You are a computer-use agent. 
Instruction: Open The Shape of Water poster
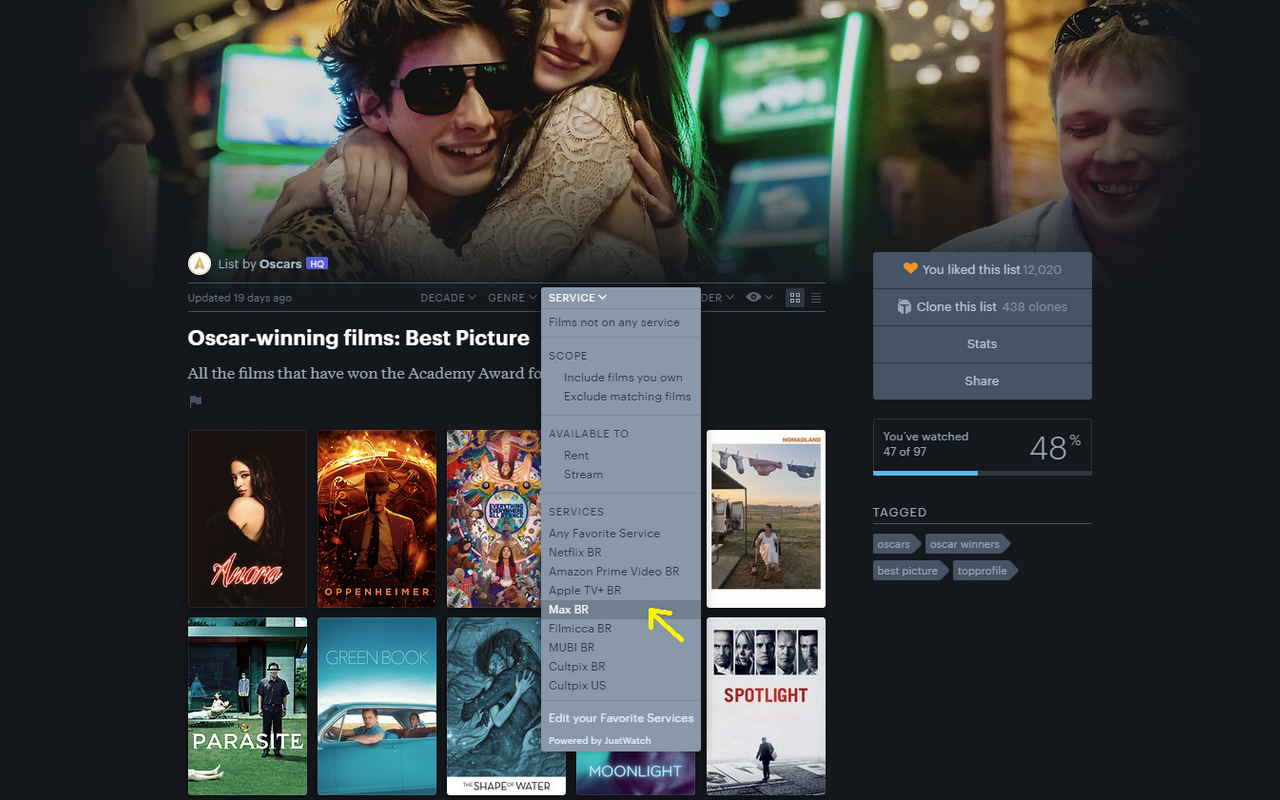click(x=494, y=706)
